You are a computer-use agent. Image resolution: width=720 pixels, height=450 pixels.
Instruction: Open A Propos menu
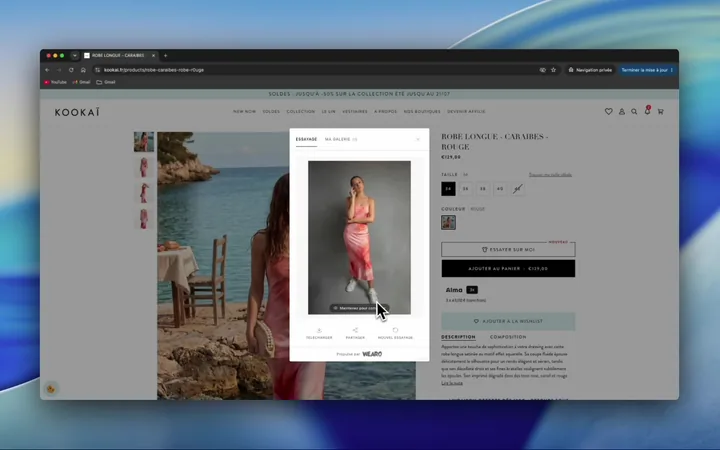click(385, 112)
